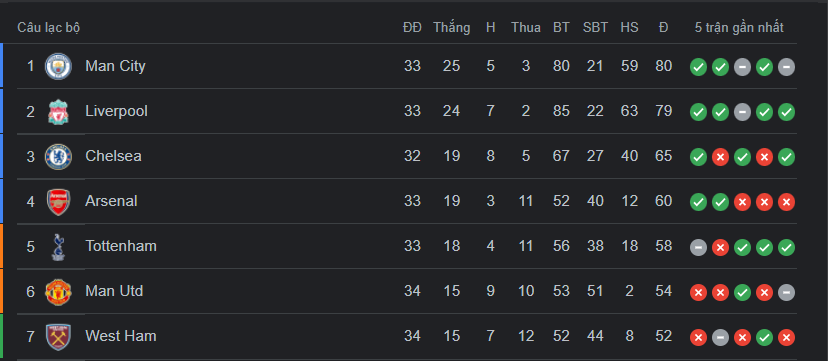Click the Câu lạc bộ column header
This screenshot has width=828, height=361.
(48, 27)
